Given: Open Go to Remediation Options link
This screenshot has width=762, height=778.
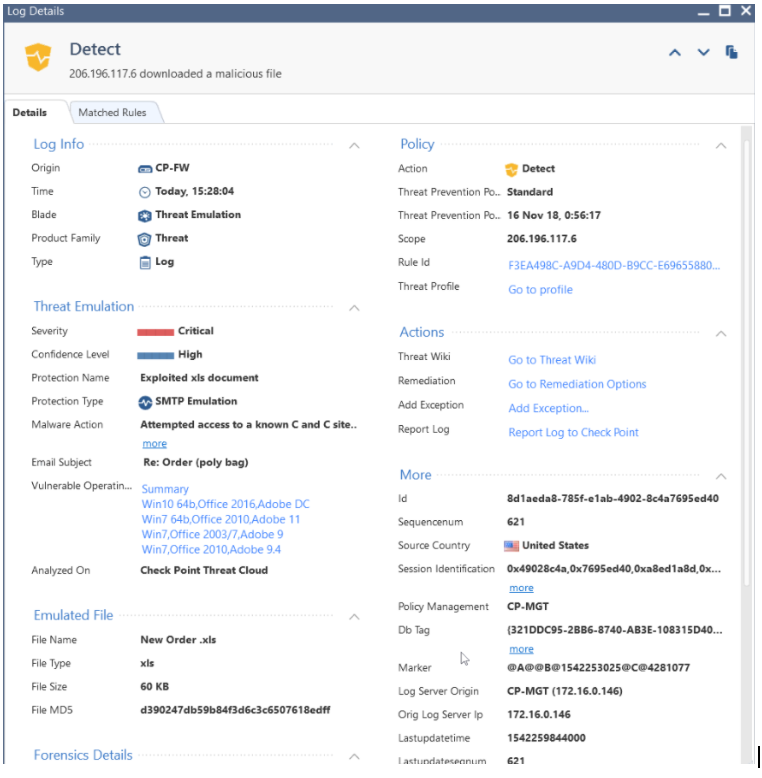Looking at the screenshot, I should (x=577, y=384).
